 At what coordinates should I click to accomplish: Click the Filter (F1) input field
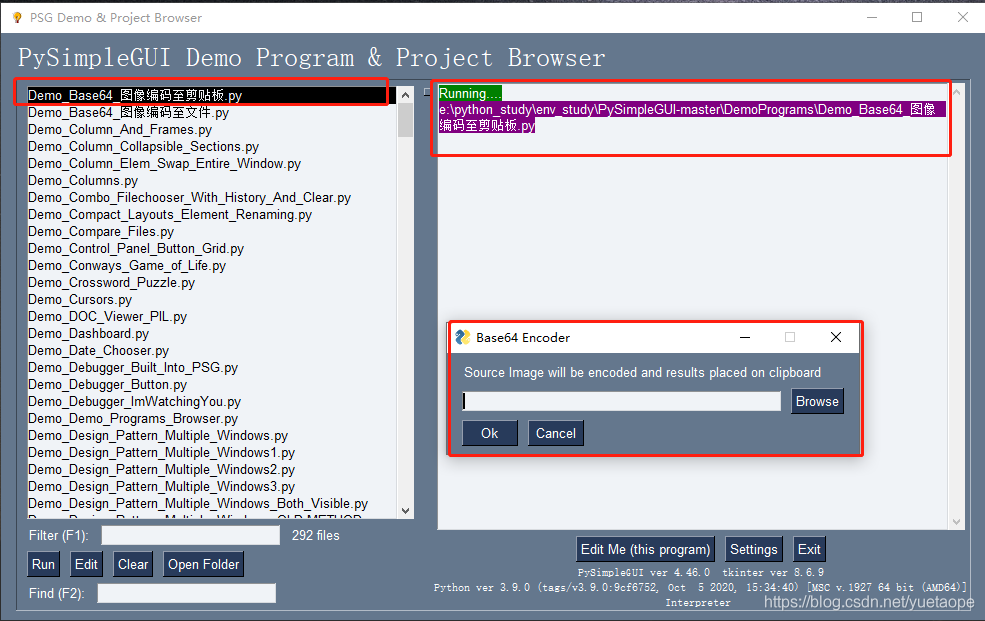pos(191,535)
